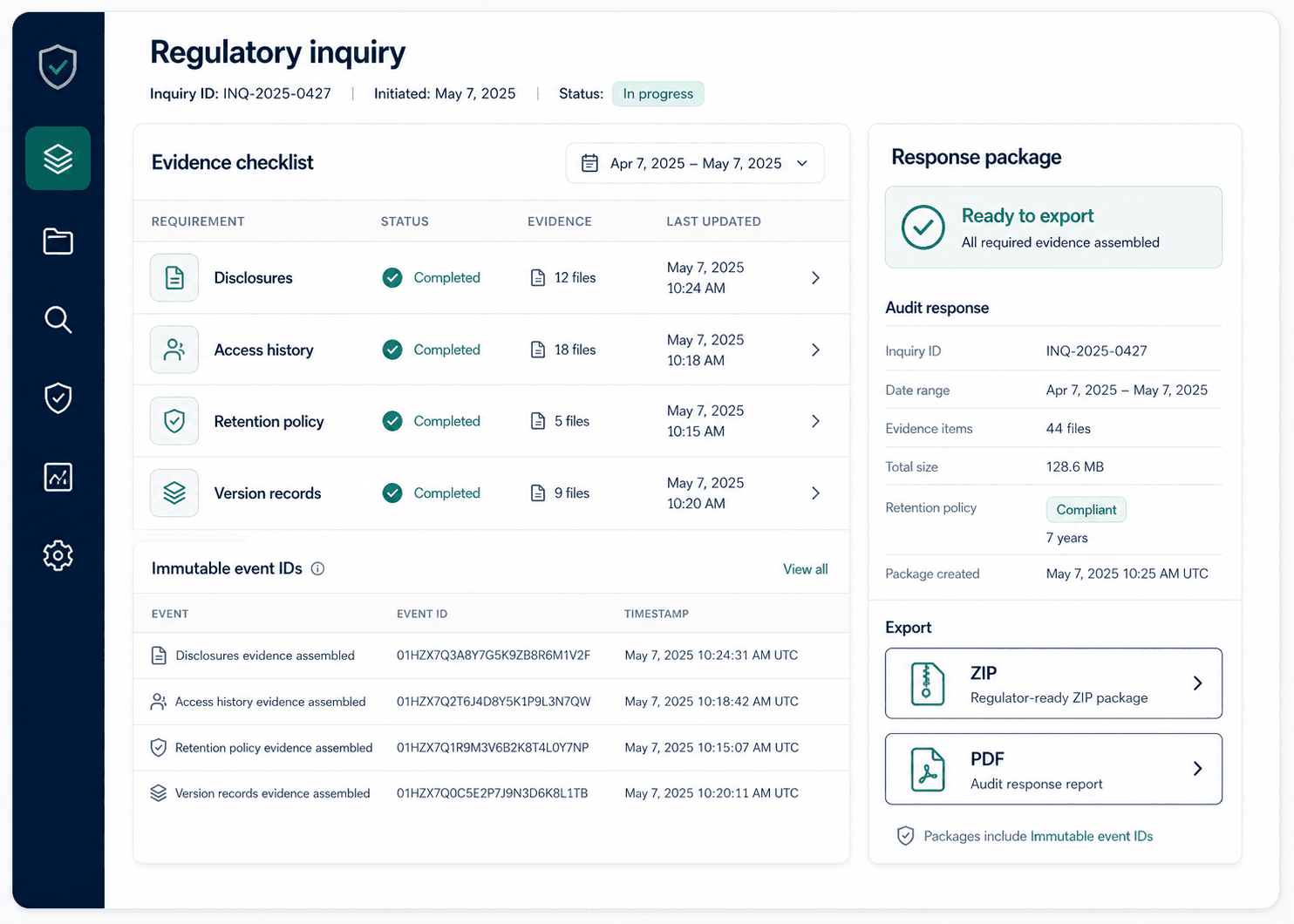Image resolution: width=1294 pixels, height=924 pixels.
Task: Click the Ready to export banner
Action: coord(1053,228)
